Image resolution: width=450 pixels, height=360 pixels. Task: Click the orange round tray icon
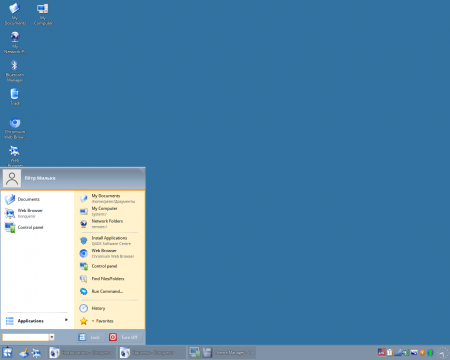422,353
